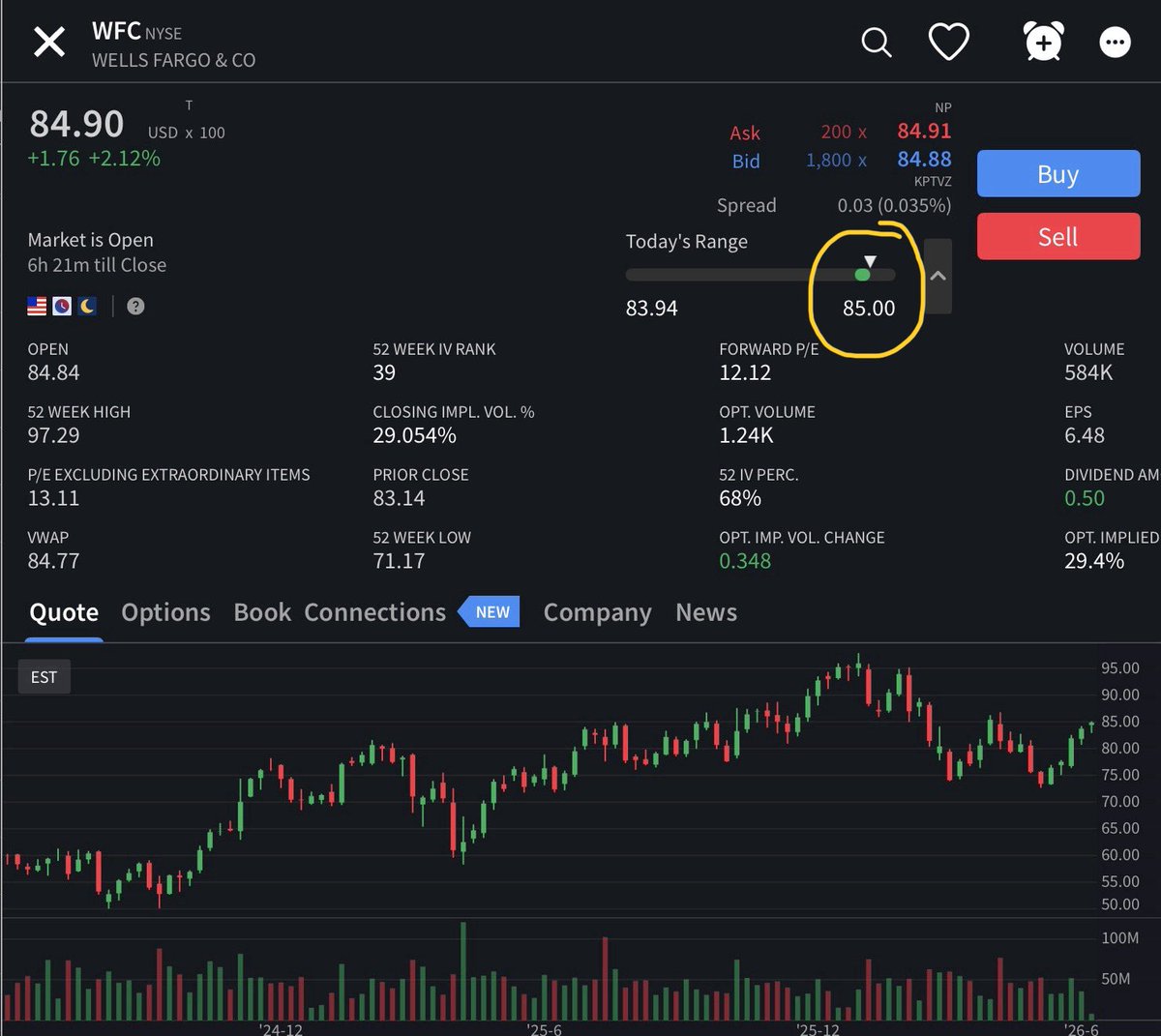This screenshot has height=1036, width=1161.
Task: Click the OPEN value 84.84
Action: click(53, 372)
